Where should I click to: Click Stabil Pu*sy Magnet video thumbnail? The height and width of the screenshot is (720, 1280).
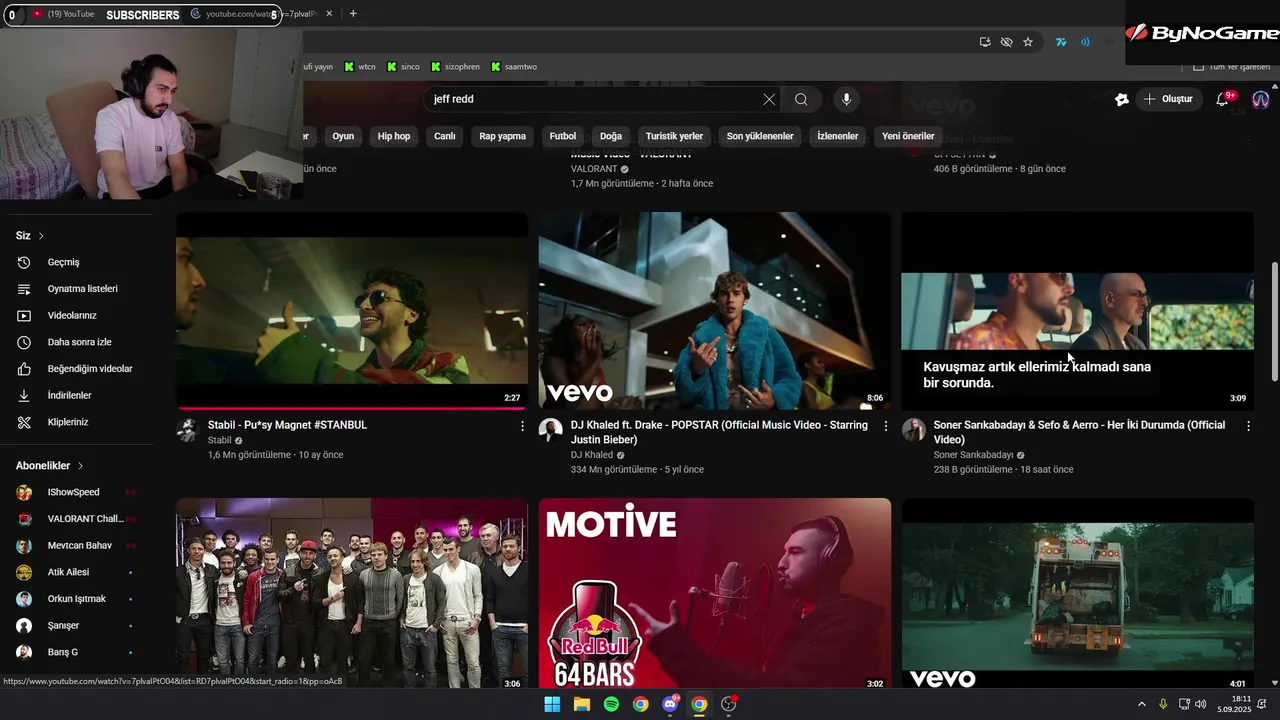coord(352,310)
